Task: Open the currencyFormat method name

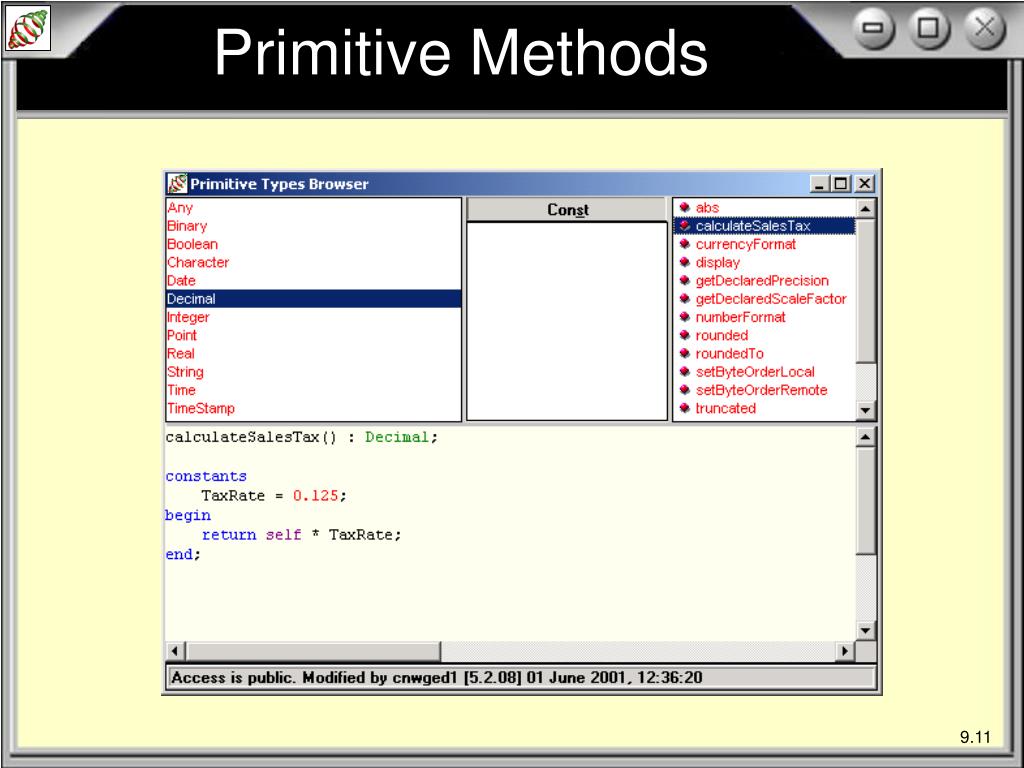Action: coord(746,244)
